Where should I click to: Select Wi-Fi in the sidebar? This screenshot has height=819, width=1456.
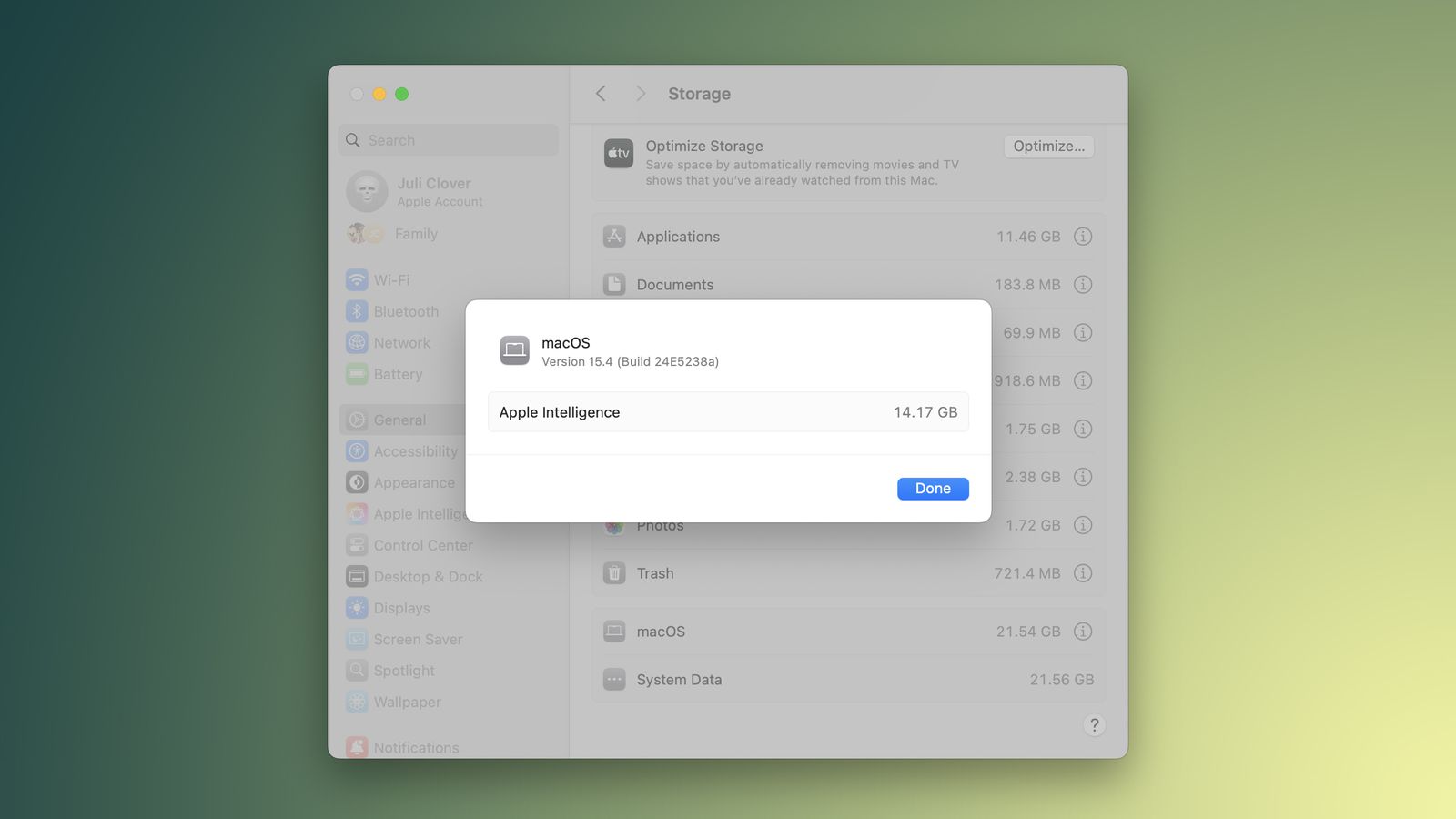[391, 280]
